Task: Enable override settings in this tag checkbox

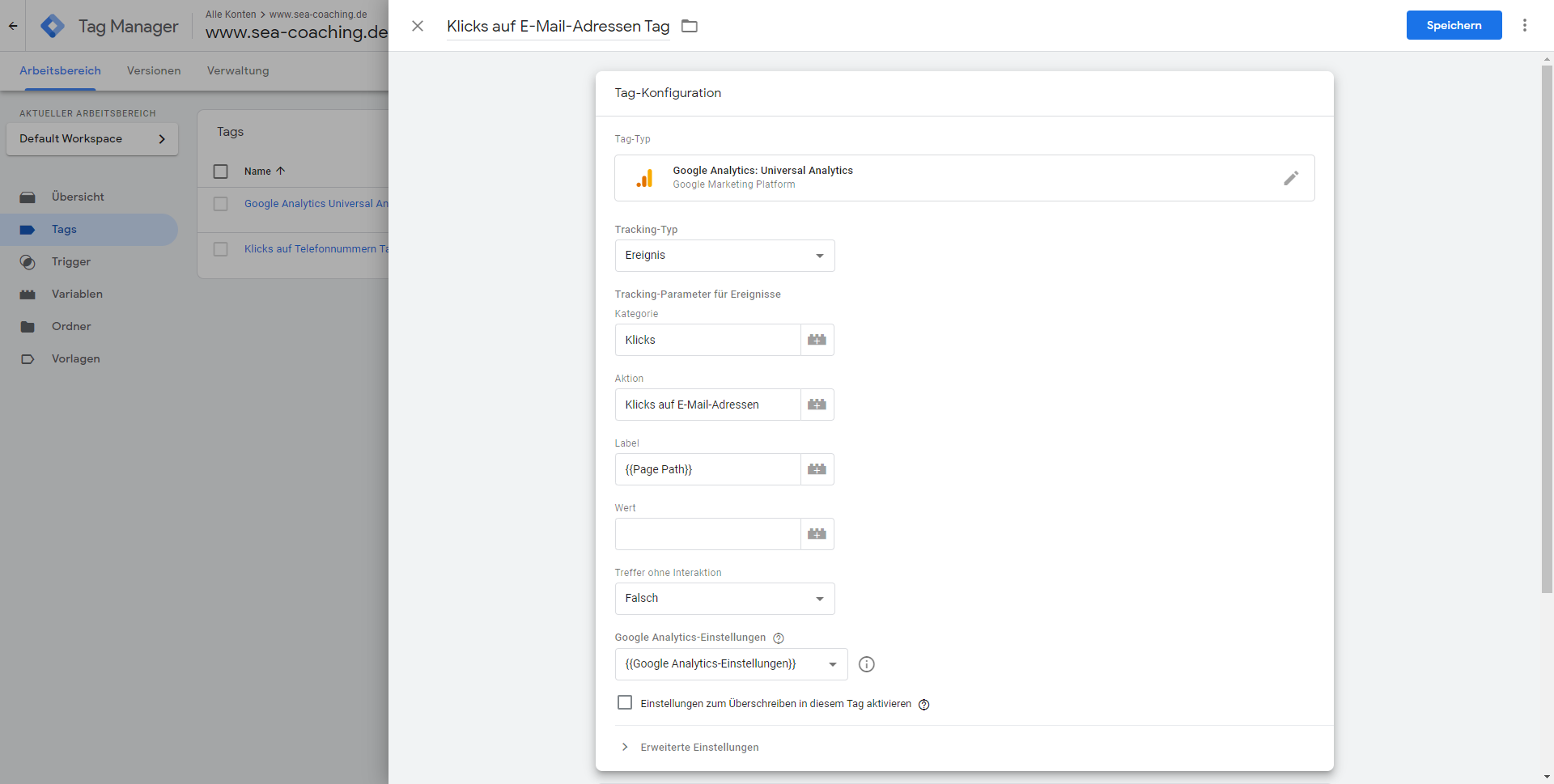Action: point(625,702)
